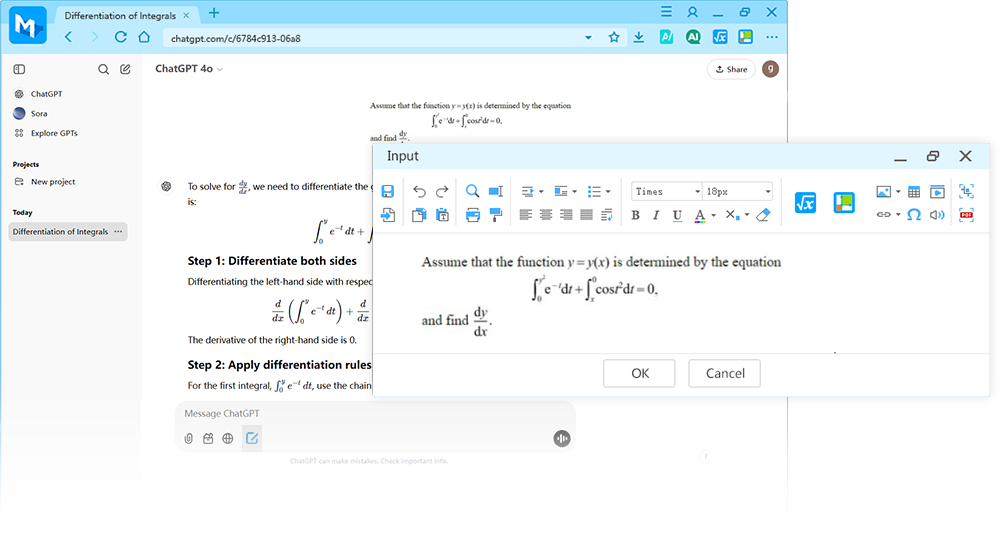Align text left in Input editor
Image resolution: width=1000 pixels, height=543 pixels.
[x=526, y=215]
